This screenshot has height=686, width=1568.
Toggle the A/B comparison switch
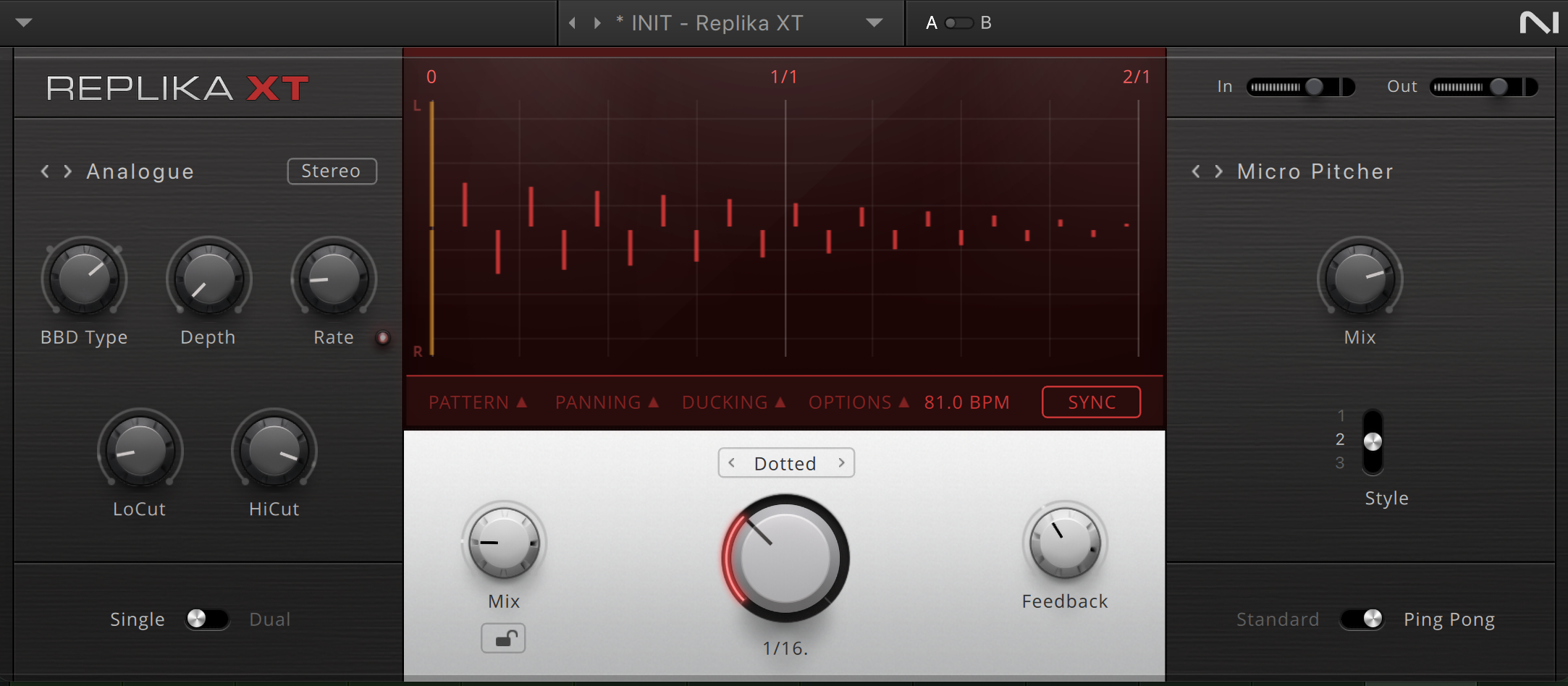(958, 23)
